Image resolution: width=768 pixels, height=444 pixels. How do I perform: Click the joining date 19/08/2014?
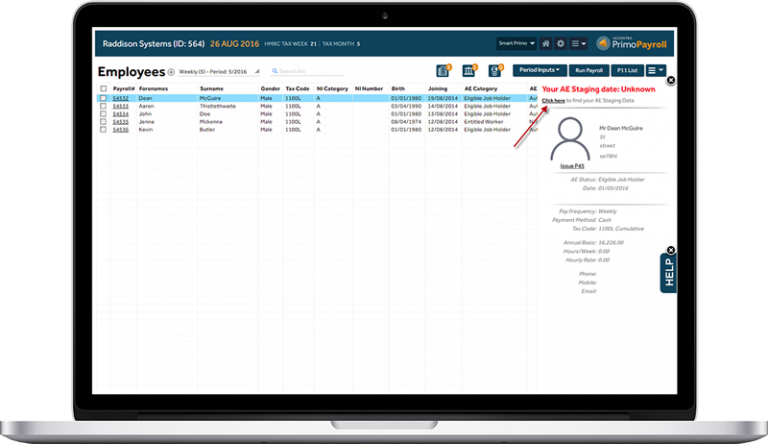tap(443, 98)
